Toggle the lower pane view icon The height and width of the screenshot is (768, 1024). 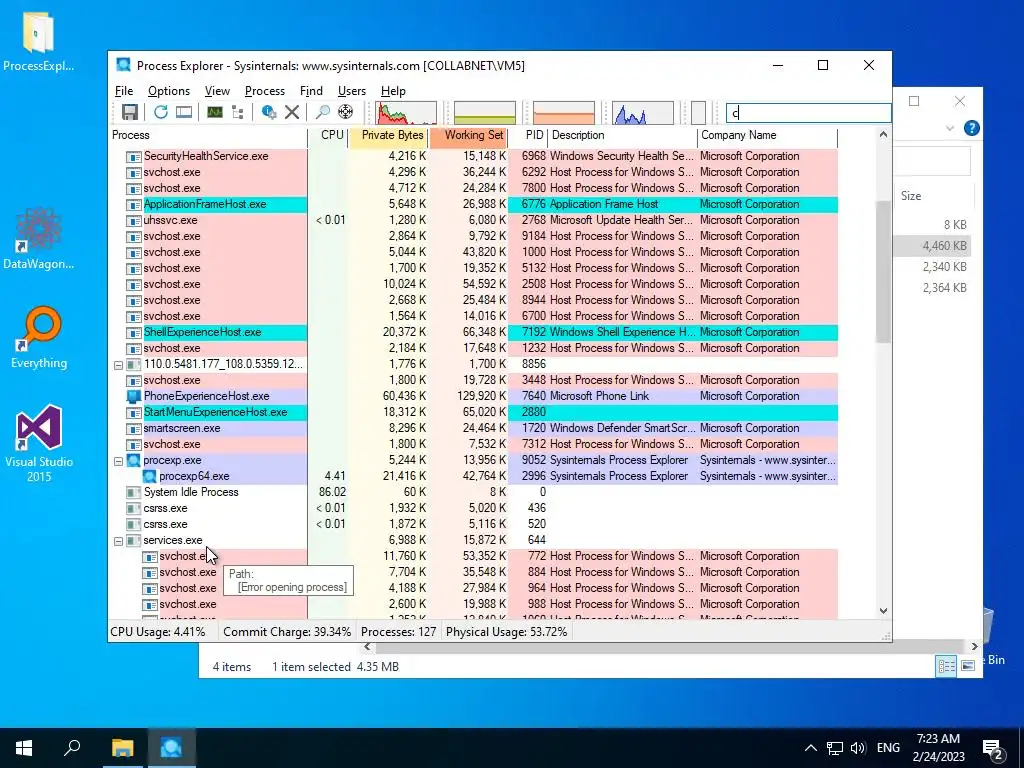point(184,112)
